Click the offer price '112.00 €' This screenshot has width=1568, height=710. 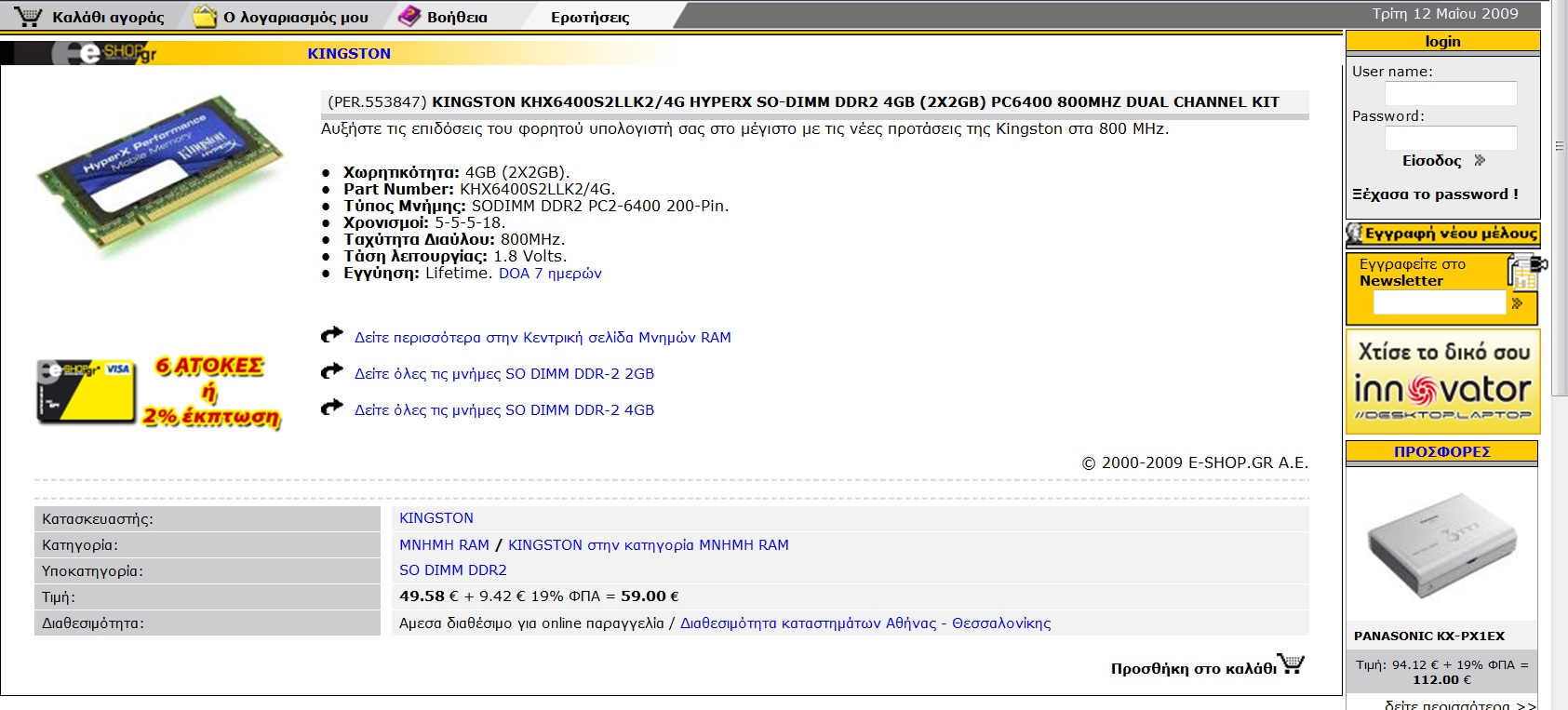tap(1442, 679)
